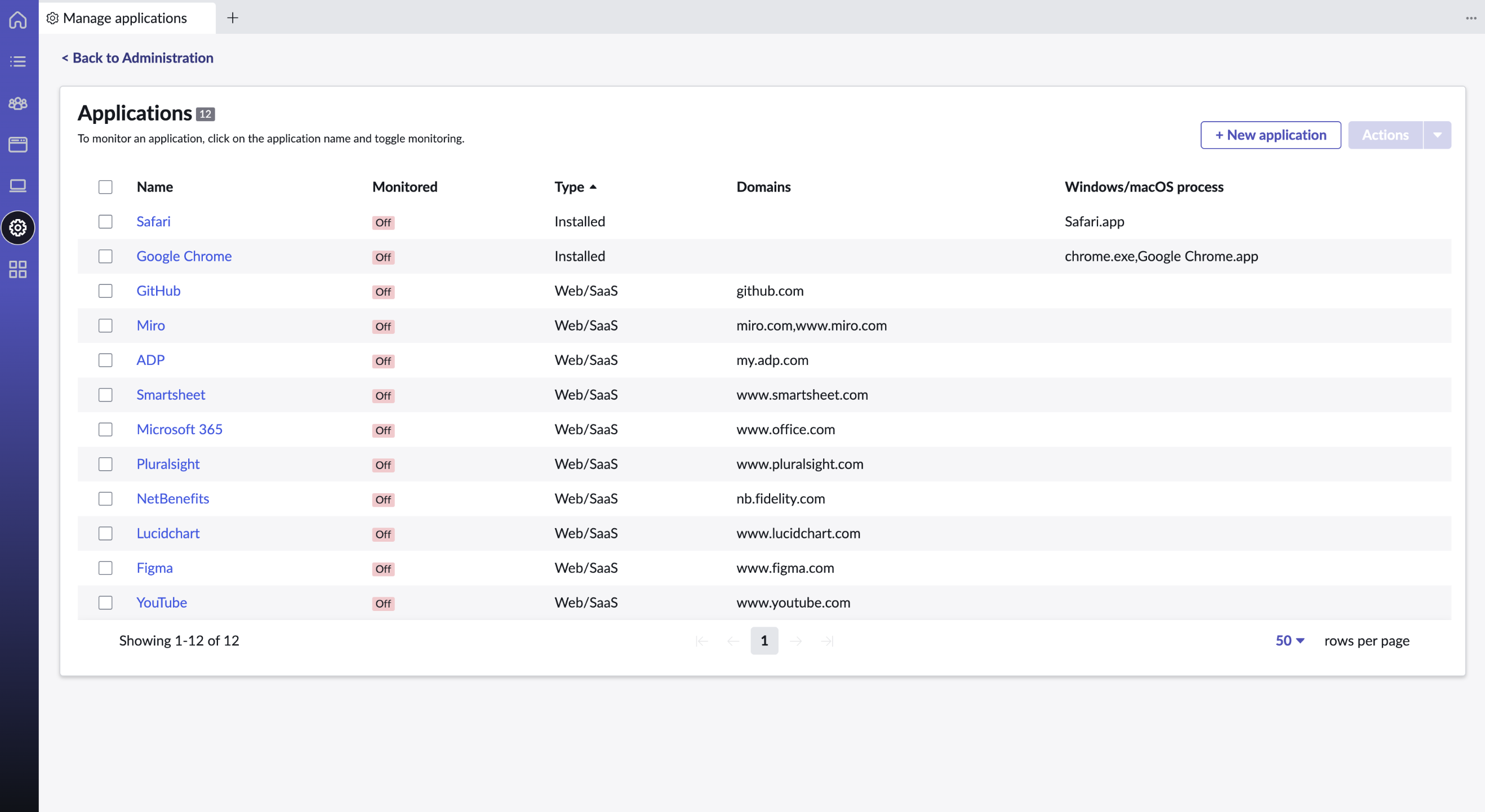
Task: Go to last page pagination arrow
Action: pos(826,641)
